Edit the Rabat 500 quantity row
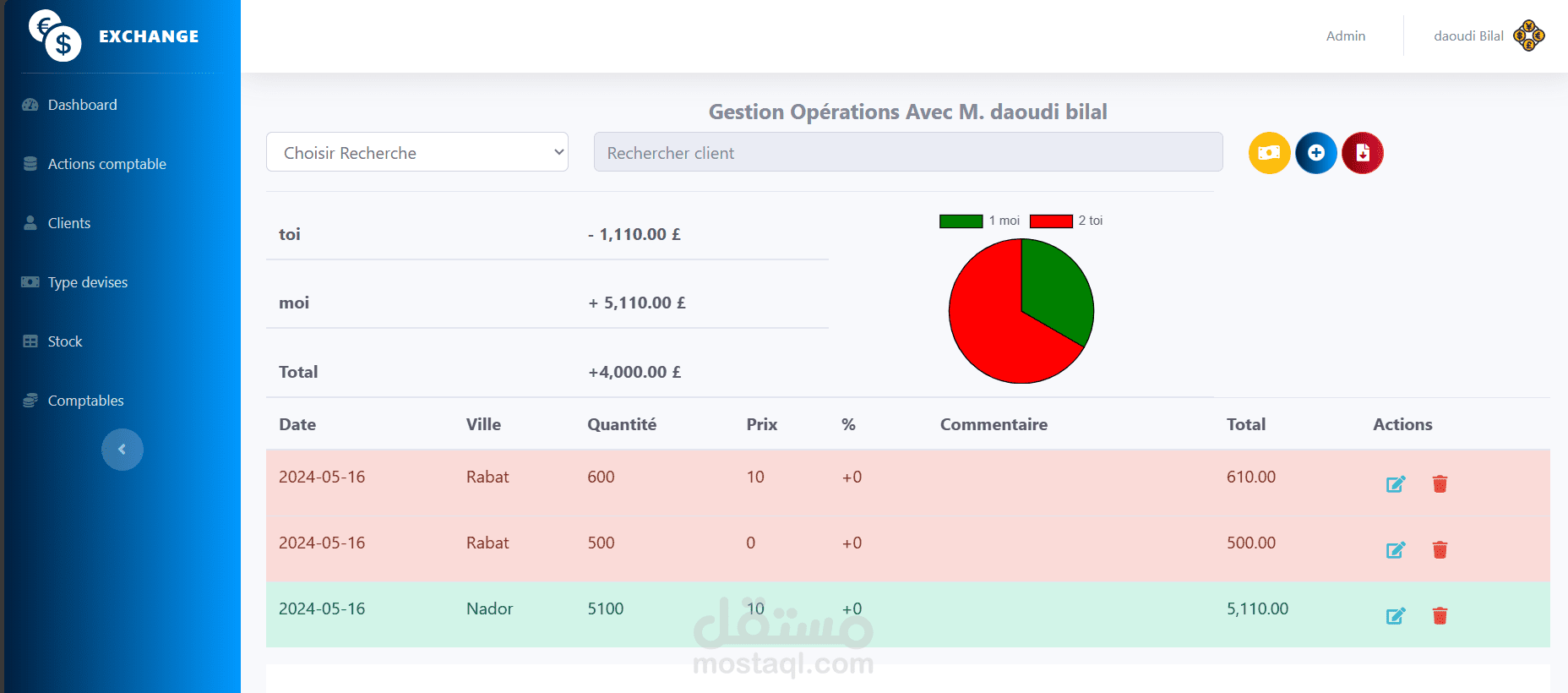This screenshot has height=693, width=1568. pyautogui.click(x=1396, y=550)
